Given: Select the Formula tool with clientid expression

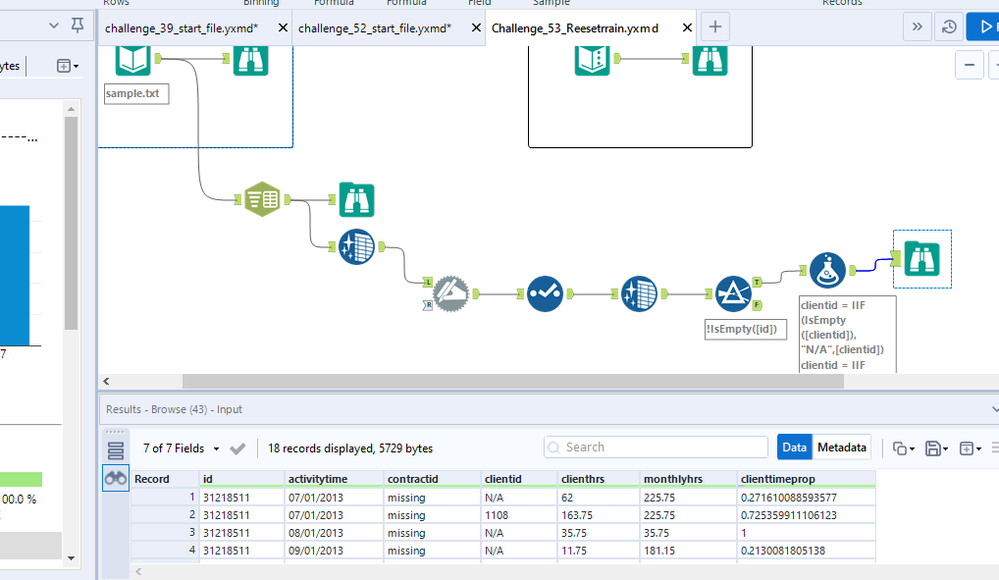Looking at the screenshot, I should 827,270.
